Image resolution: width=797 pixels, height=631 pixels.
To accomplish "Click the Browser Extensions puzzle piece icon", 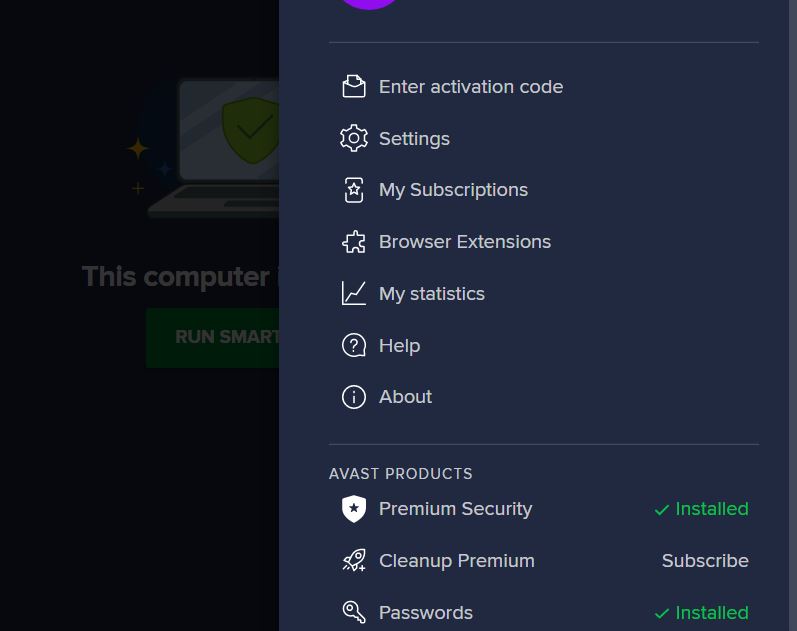I will 354,242.
